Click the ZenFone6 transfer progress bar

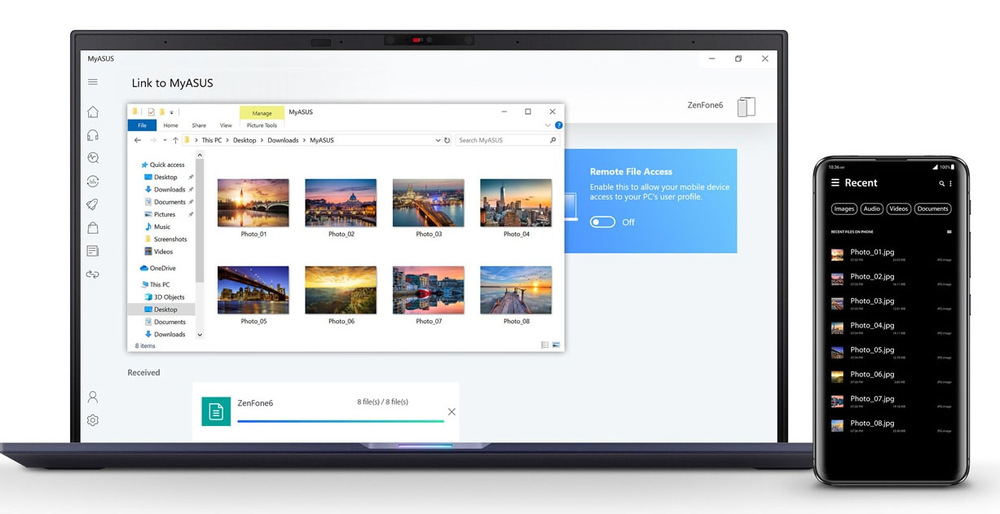coord(341,421)
